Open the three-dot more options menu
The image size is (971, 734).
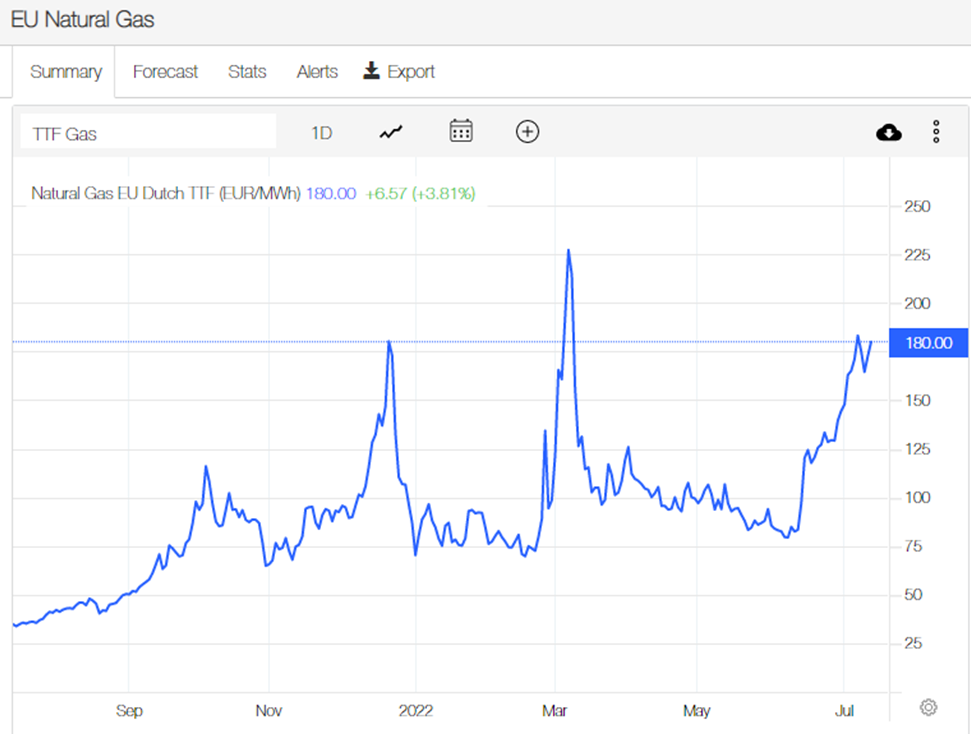click(936, 132)
